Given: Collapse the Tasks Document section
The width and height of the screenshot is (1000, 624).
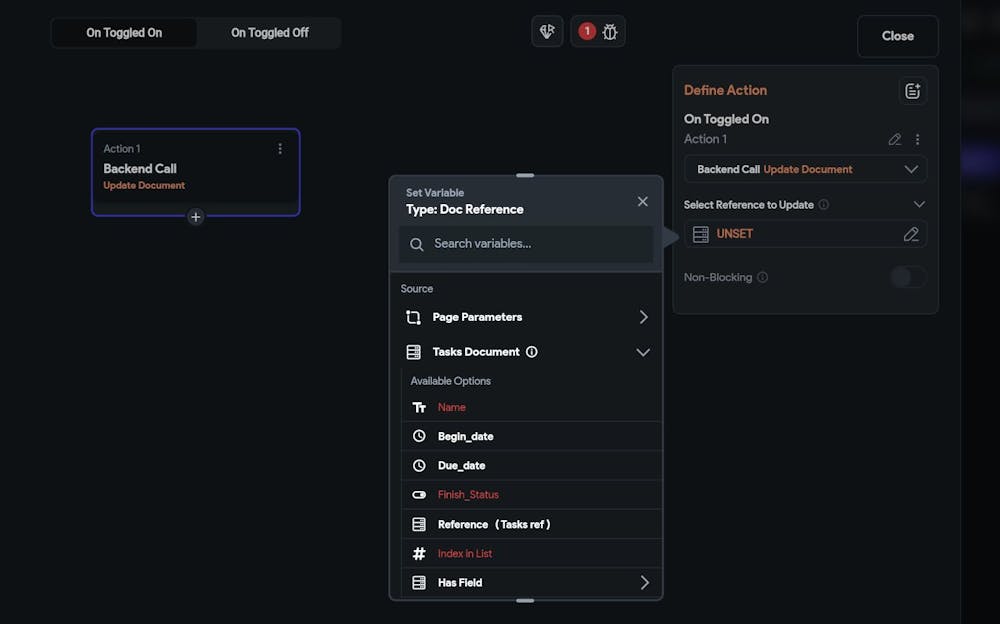Looking at the screenshot, I should [643, 352].
